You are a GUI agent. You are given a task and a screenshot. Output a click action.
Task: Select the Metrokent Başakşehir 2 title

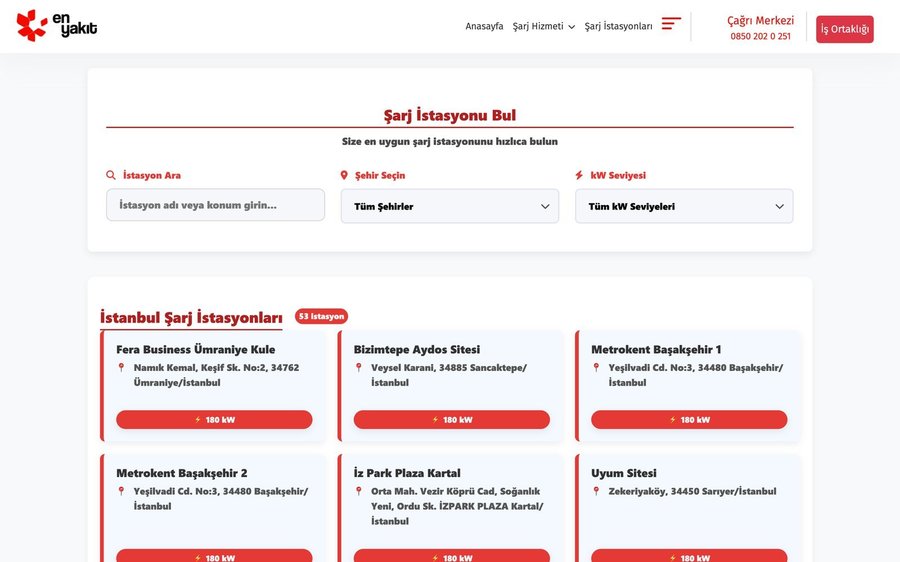coord(182,474)
